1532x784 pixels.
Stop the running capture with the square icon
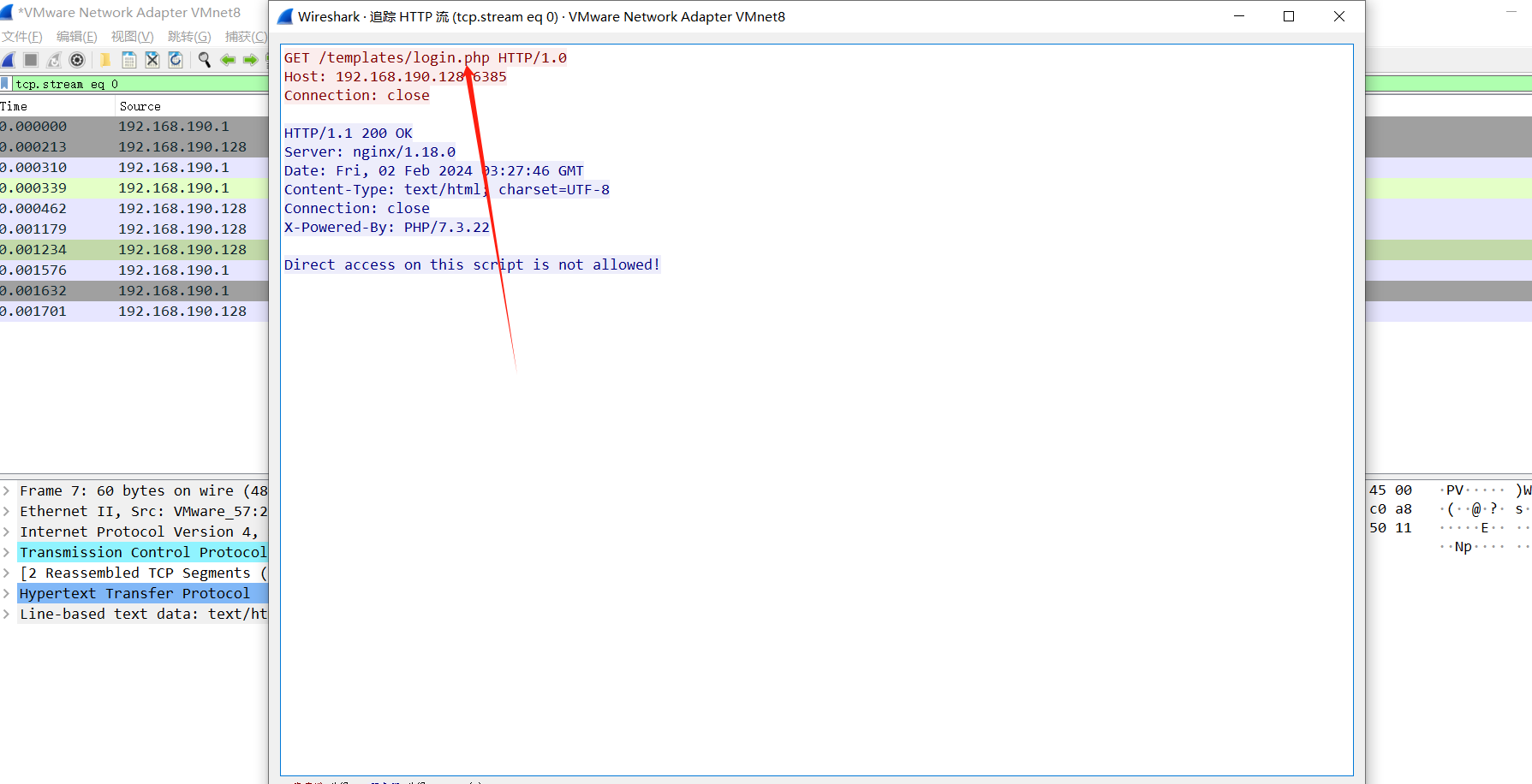click(x=31, y=60)
